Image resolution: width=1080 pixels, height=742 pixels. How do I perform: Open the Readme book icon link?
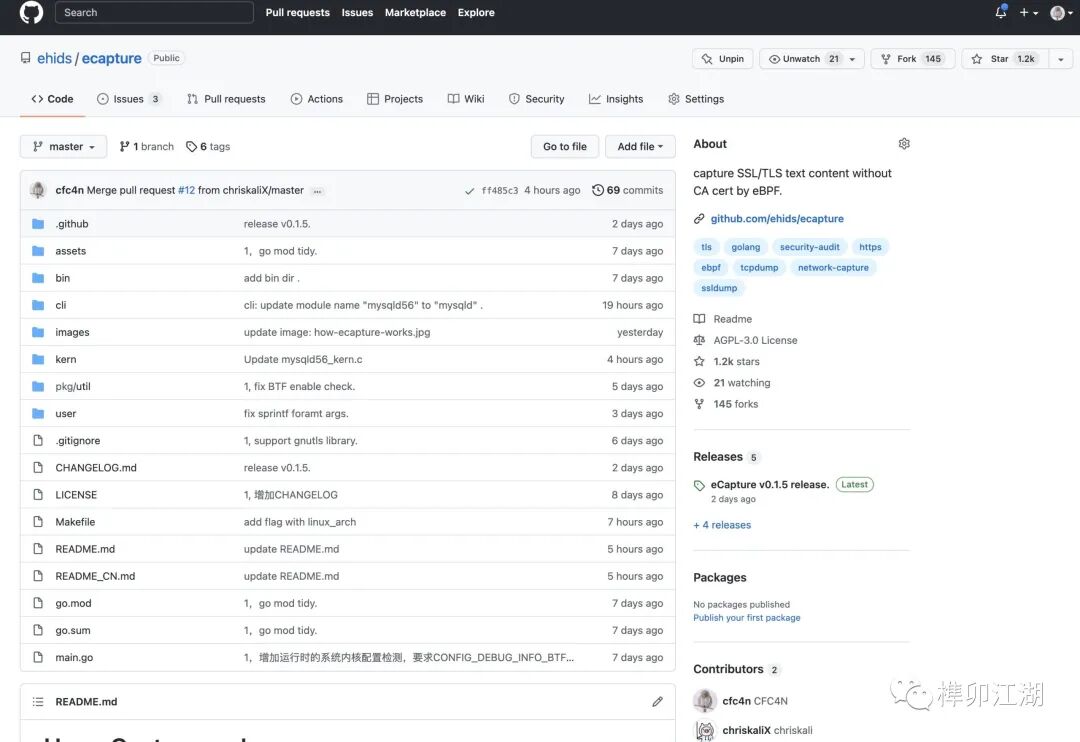699,319
